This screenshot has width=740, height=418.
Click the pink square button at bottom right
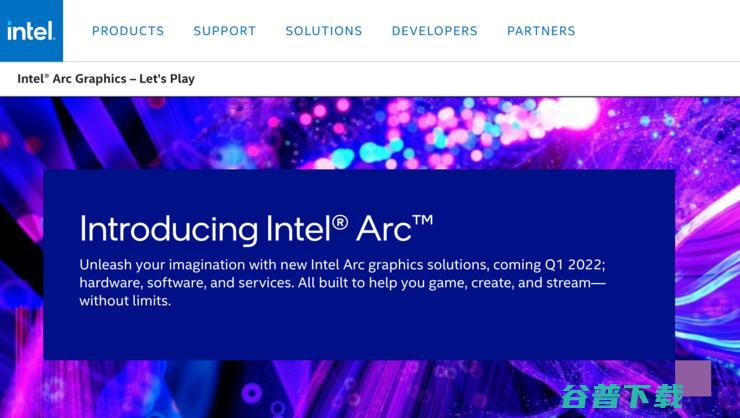click(693, 378)
